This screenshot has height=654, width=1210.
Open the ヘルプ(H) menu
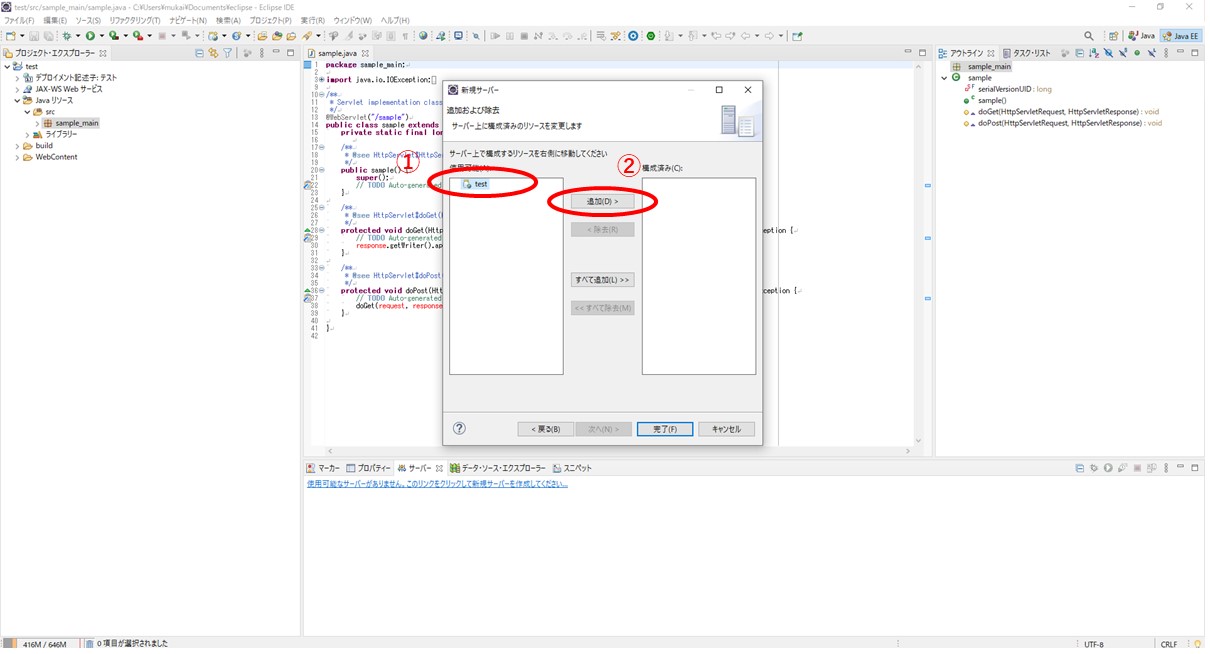click(x=395, y=20)
